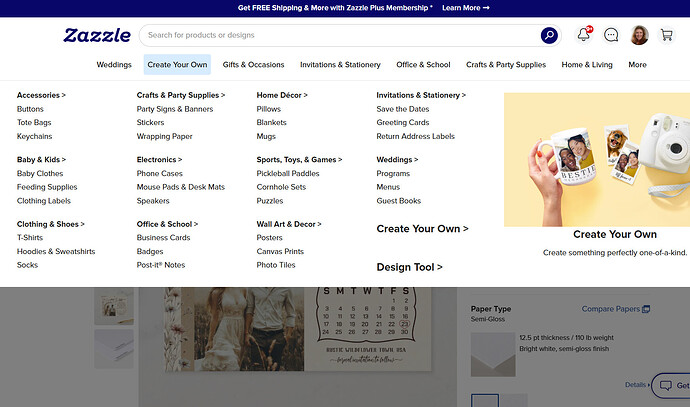The height and width of the screenshot is (407, 690).
Task: Select Guest Books link
Action: [x=399, y=201]
